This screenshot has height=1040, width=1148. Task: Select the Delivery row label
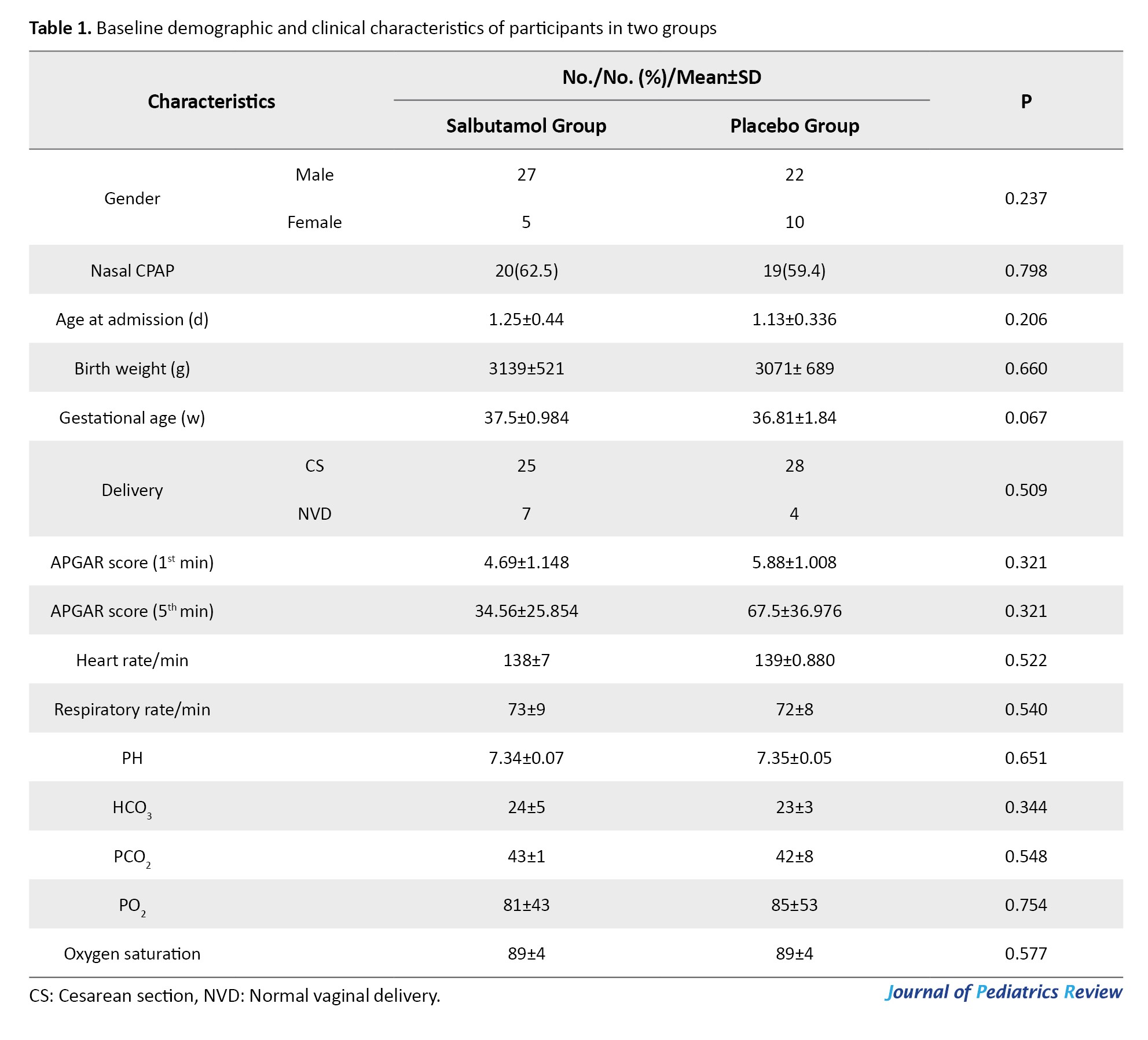point(132,490)
